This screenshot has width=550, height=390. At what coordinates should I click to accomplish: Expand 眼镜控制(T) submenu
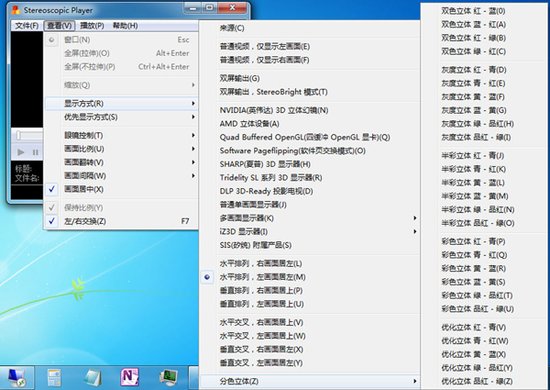coord(121,135)
